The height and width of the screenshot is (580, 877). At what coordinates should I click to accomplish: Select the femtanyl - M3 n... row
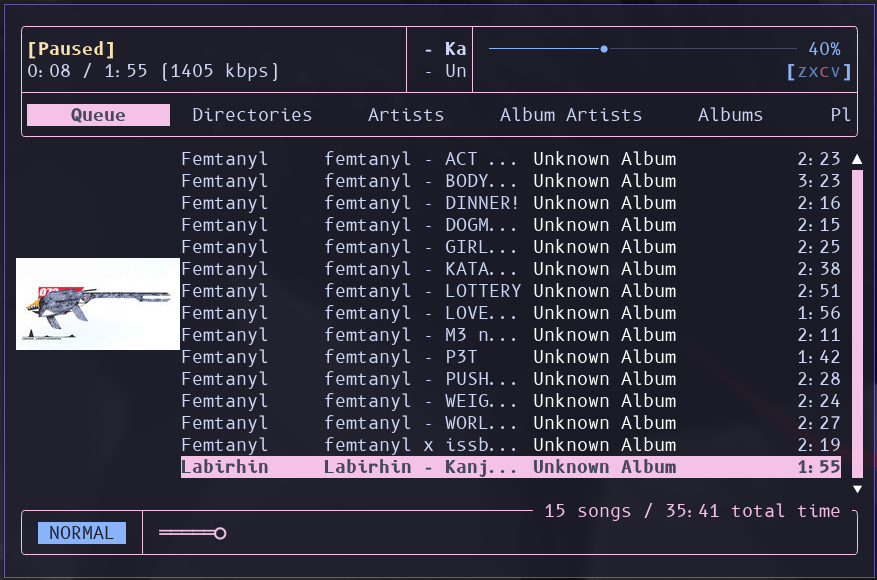tap(511, 335)
